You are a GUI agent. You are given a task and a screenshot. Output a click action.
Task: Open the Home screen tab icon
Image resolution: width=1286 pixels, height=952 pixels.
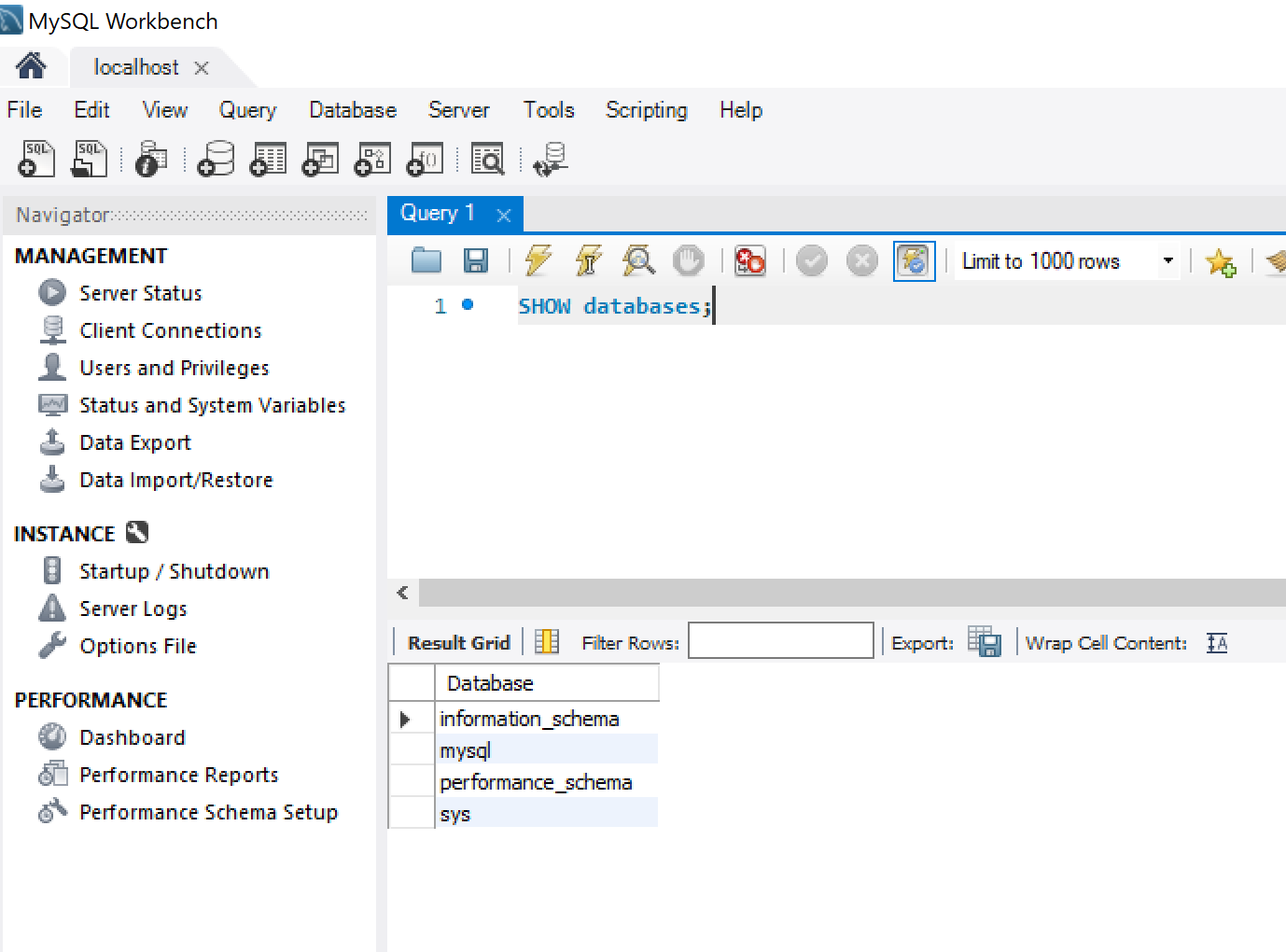click(31, 66)
